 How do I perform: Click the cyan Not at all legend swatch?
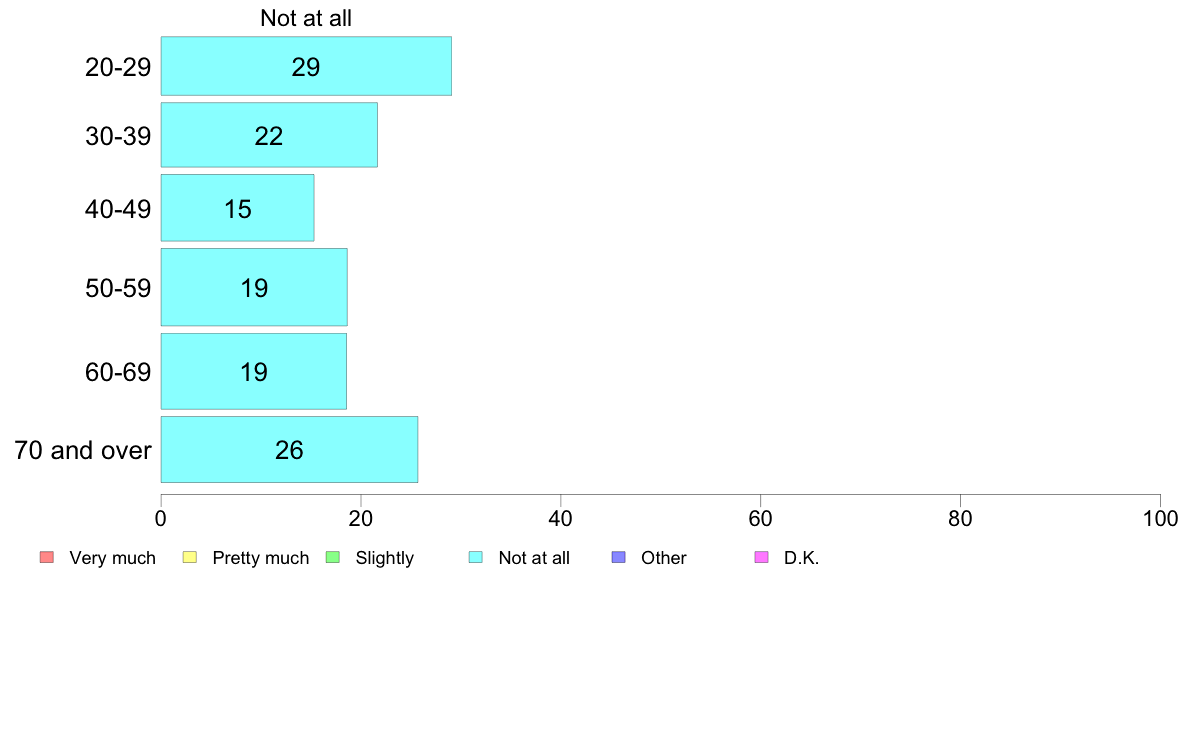(x=476, y=557)
